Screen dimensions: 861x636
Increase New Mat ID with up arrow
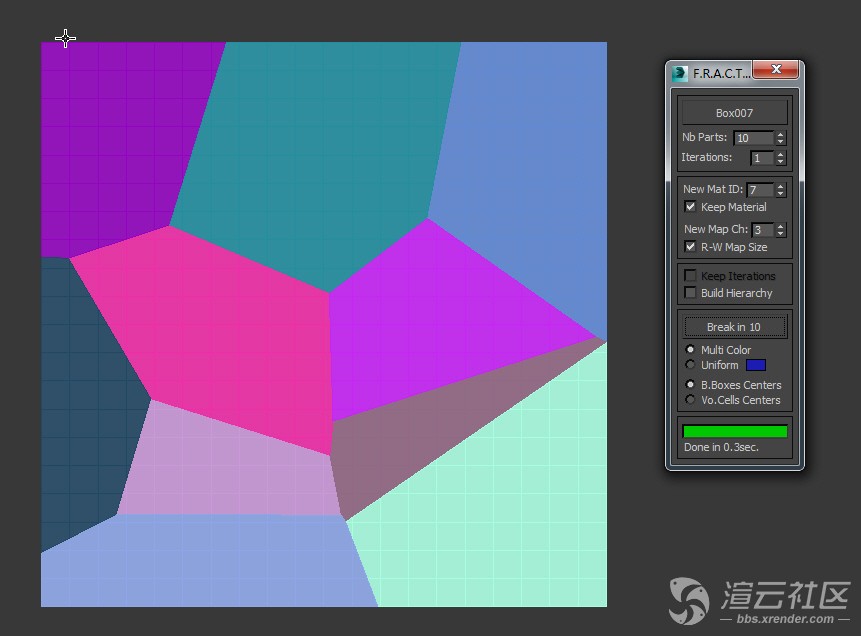780,186
